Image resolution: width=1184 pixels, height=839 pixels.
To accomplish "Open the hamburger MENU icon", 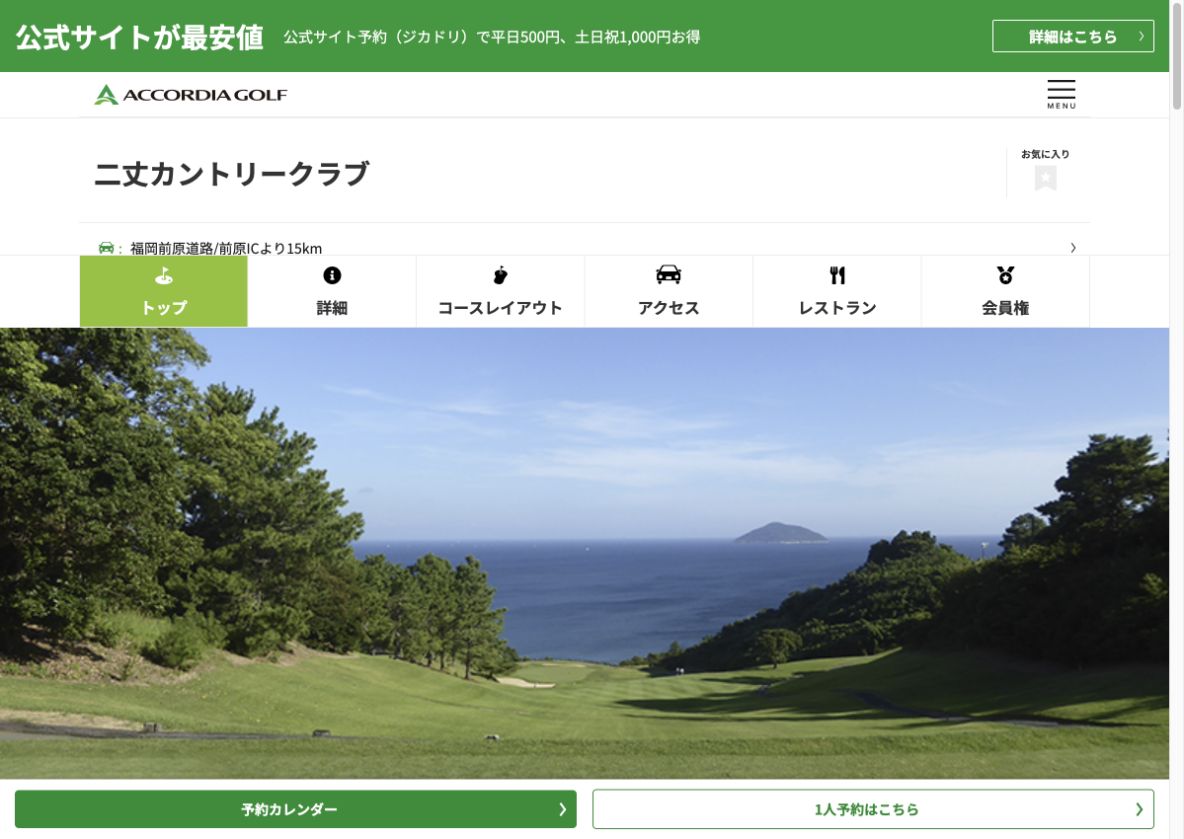I will (1061, 94).
